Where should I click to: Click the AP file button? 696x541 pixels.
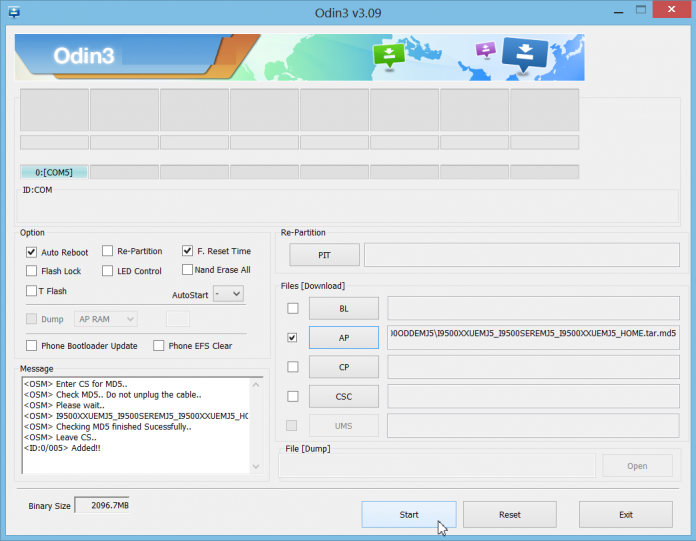(x=344, y=338)
